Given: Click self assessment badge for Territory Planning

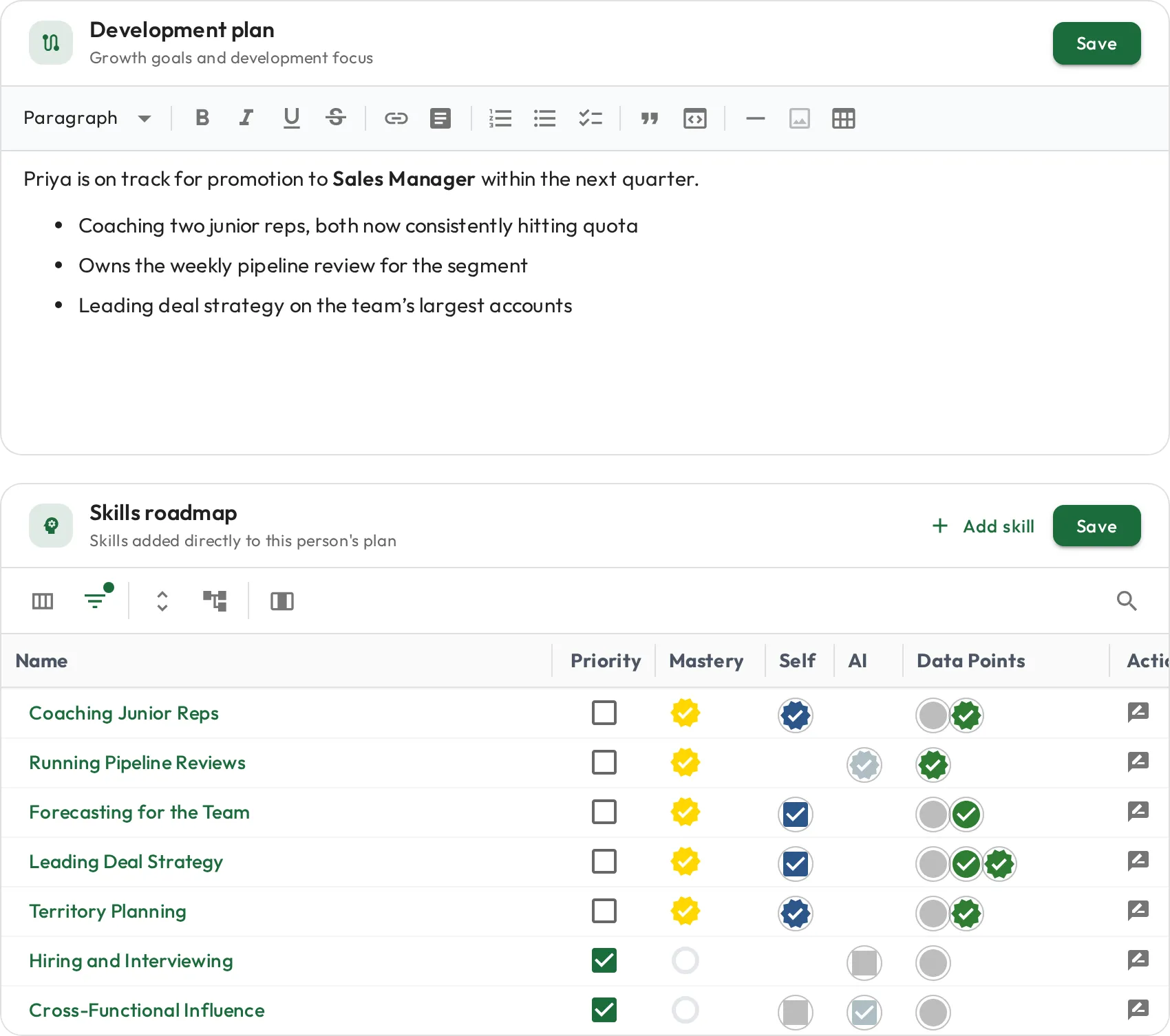Looking at the screenshot, I should tap(796, 914).
